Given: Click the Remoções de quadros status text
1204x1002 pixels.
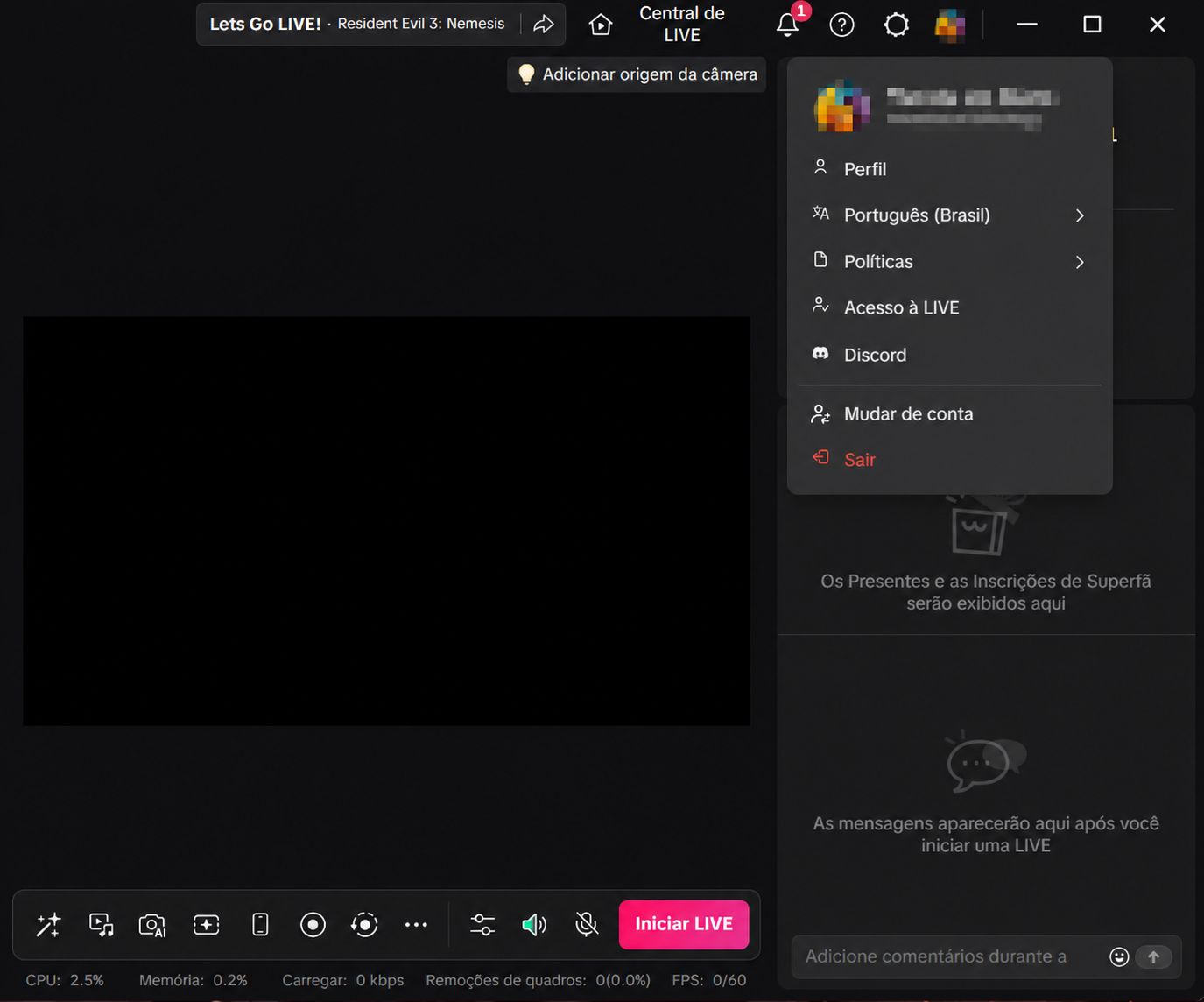Looking at the screenshot, I should (538, 980).
